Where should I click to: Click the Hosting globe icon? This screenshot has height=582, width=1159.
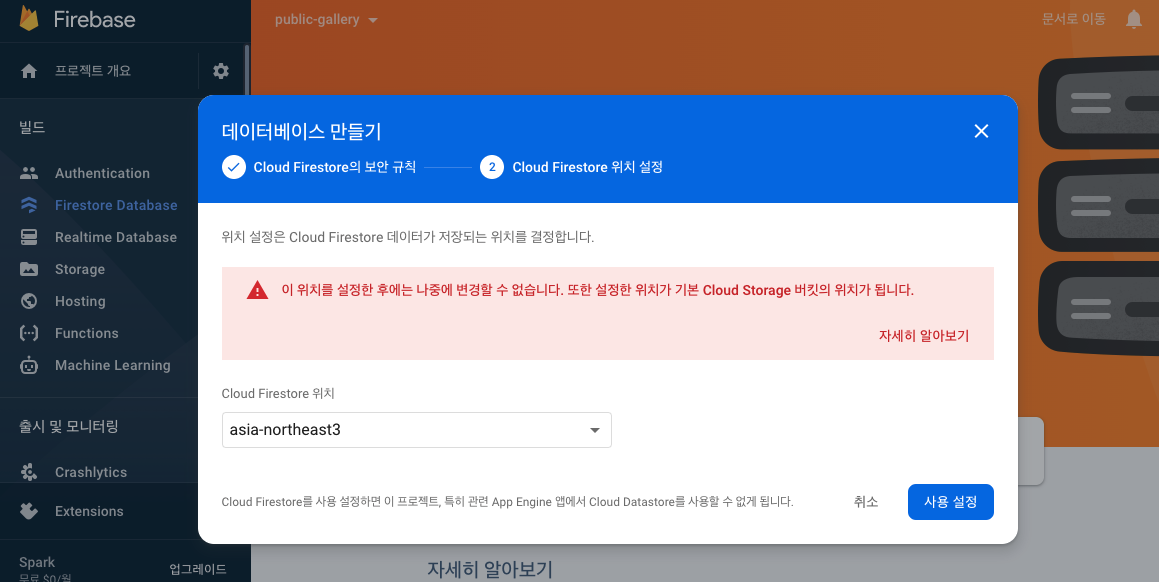29,301
